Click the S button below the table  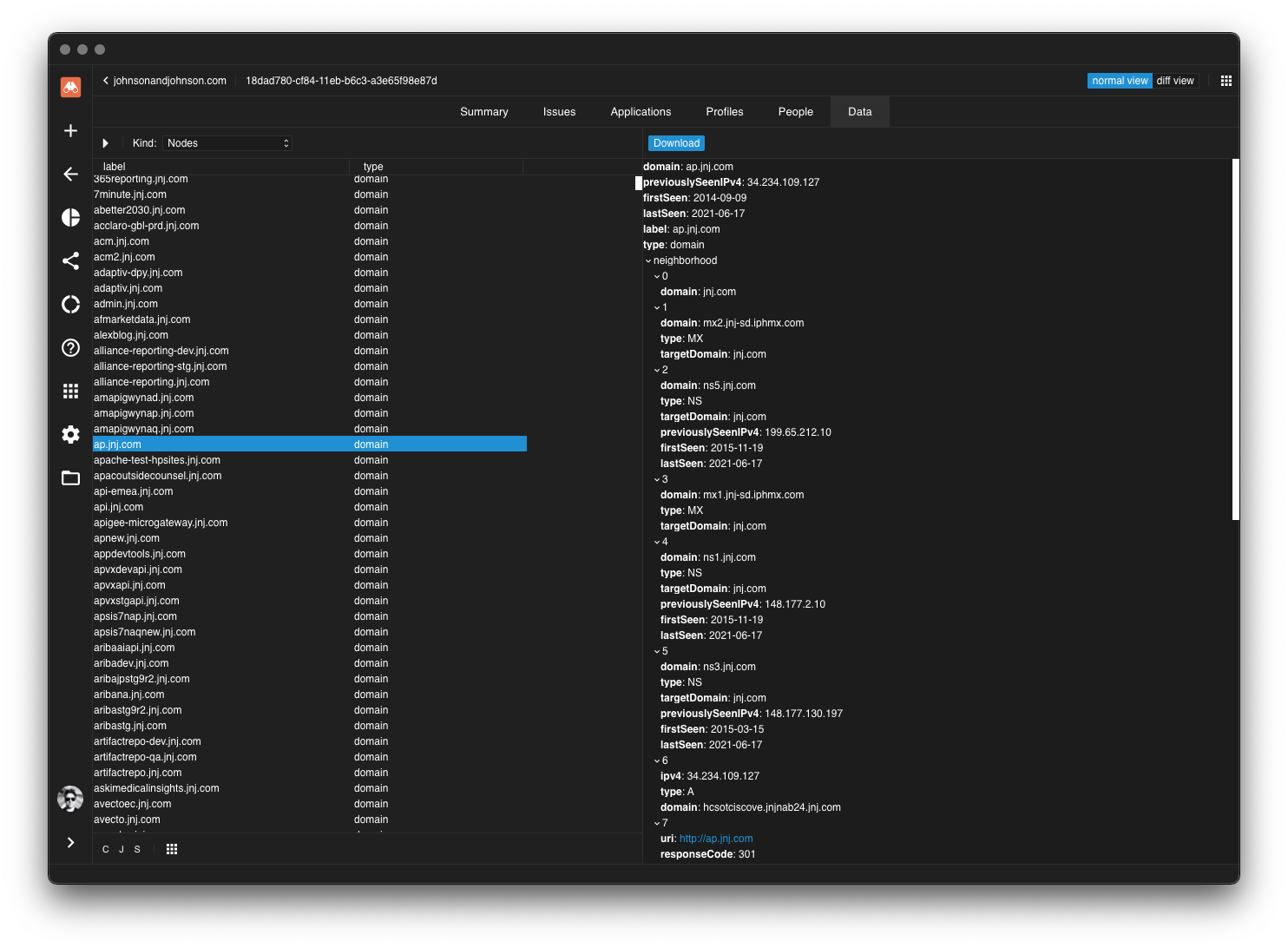click(x=137, y=849)
